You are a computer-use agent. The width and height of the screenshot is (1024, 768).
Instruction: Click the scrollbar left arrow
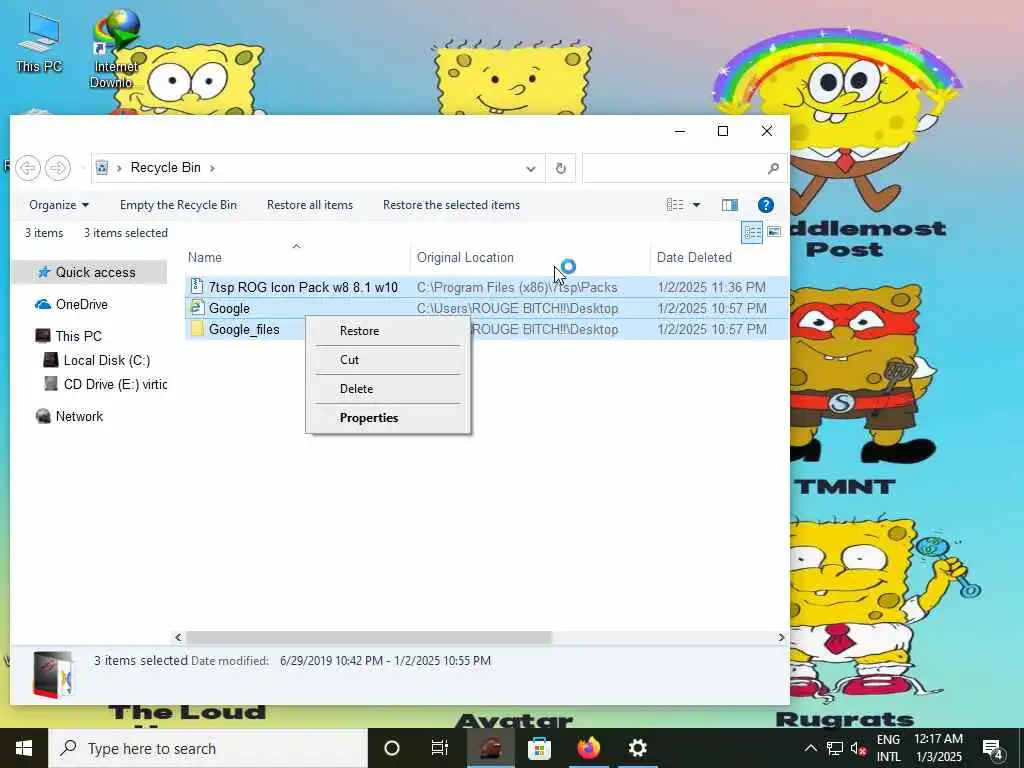click(x=178, y=637)
